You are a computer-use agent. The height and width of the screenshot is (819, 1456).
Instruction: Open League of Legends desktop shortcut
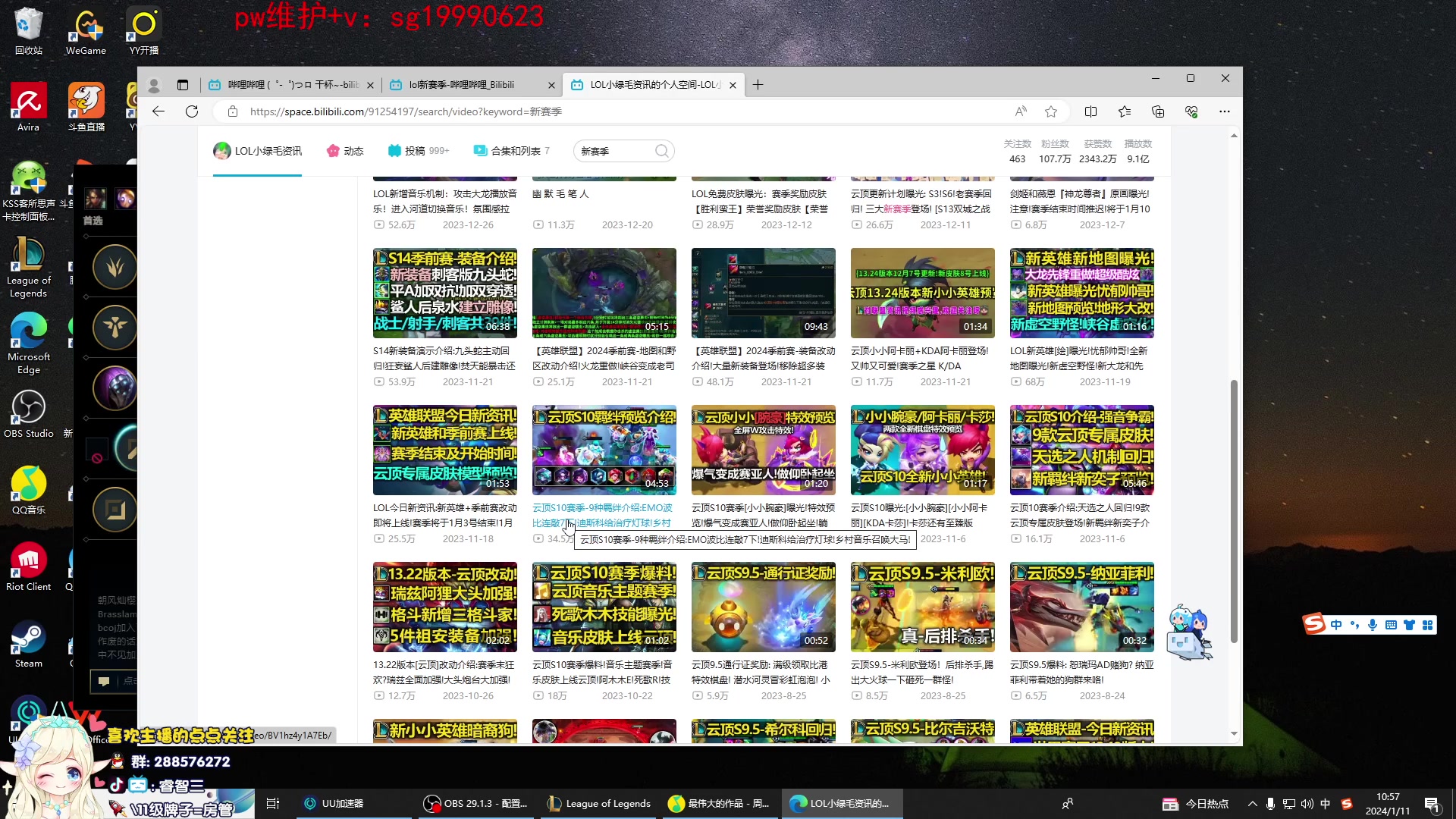[x=28, y=267]
